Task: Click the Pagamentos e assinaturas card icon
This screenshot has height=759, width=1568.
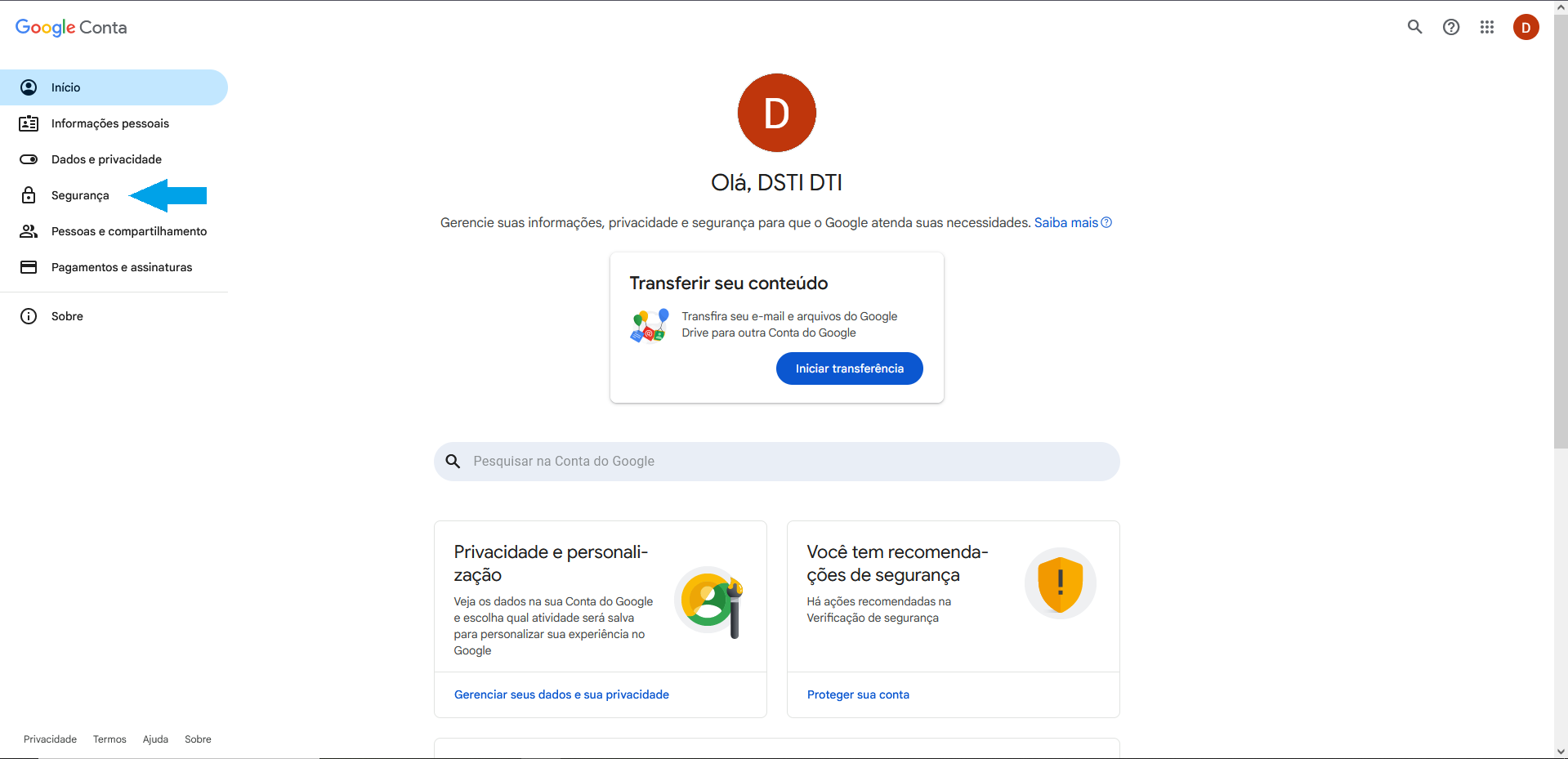Action: 29,267
